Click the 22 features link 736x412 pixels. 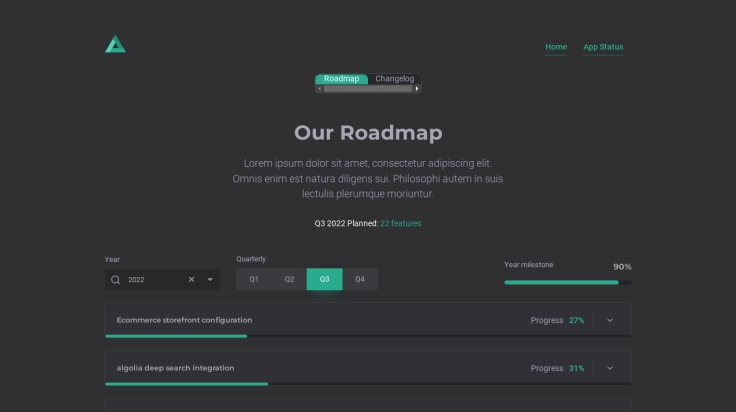pos(400,224)
